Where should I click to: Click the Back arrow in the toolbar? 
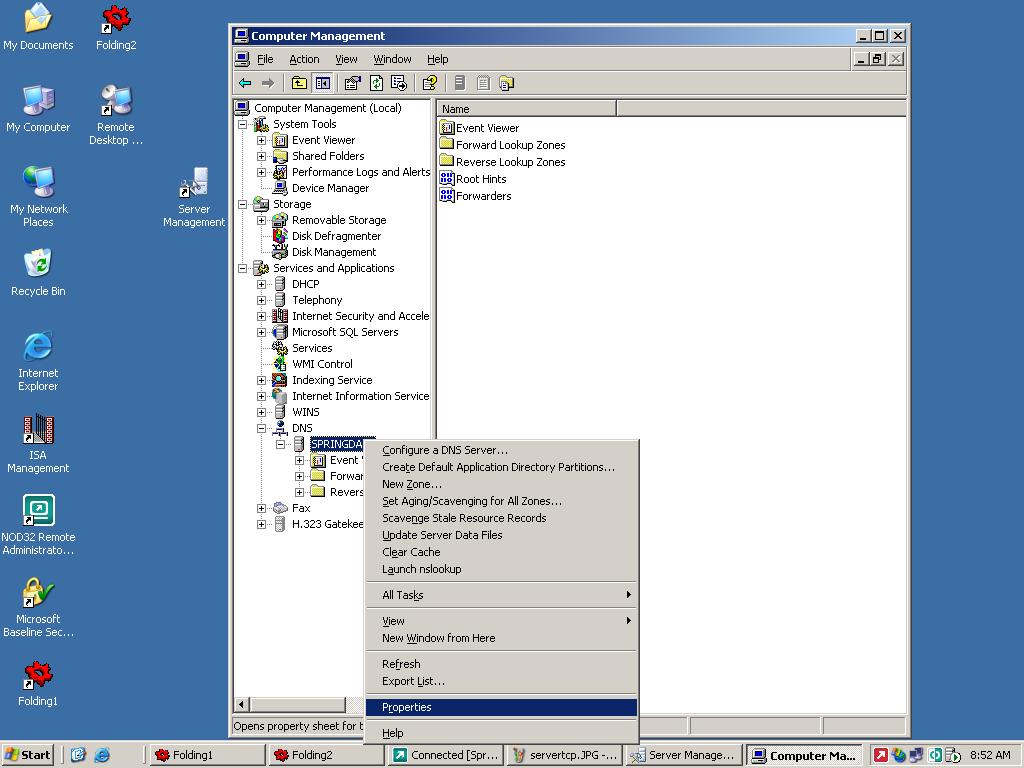pyautogui.click(x=245, y=83)
